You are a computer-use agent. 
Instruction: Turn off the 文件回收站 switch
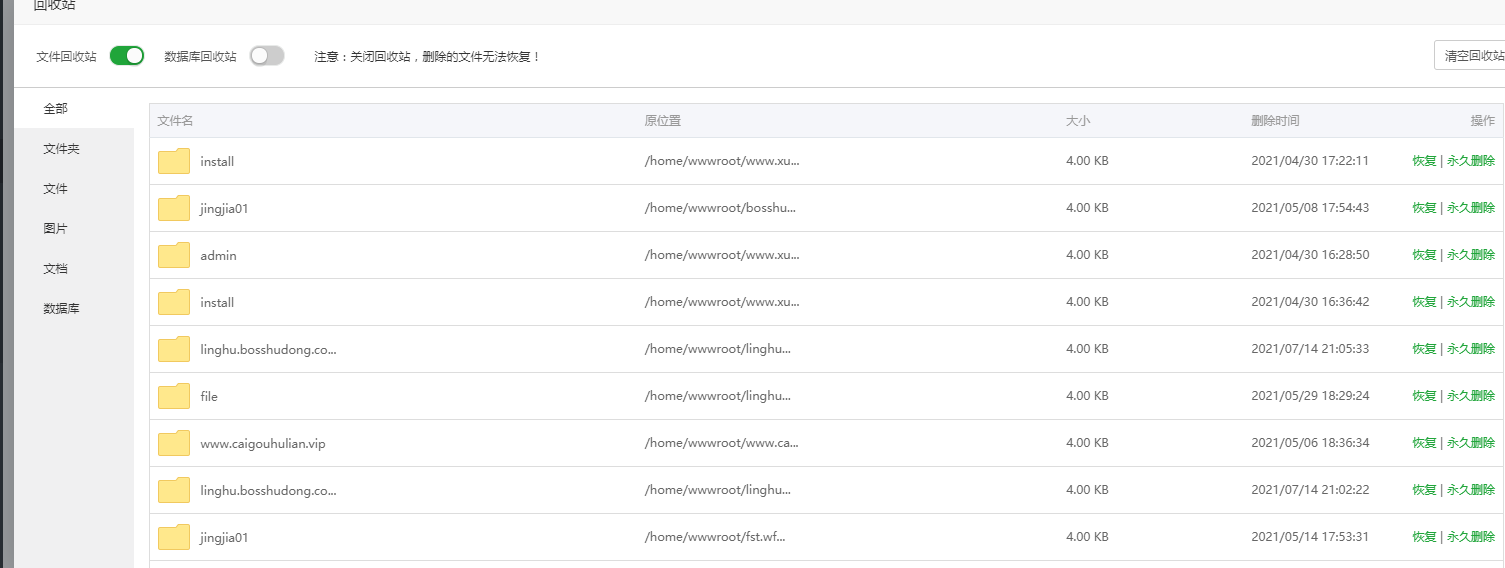point(127,56)
